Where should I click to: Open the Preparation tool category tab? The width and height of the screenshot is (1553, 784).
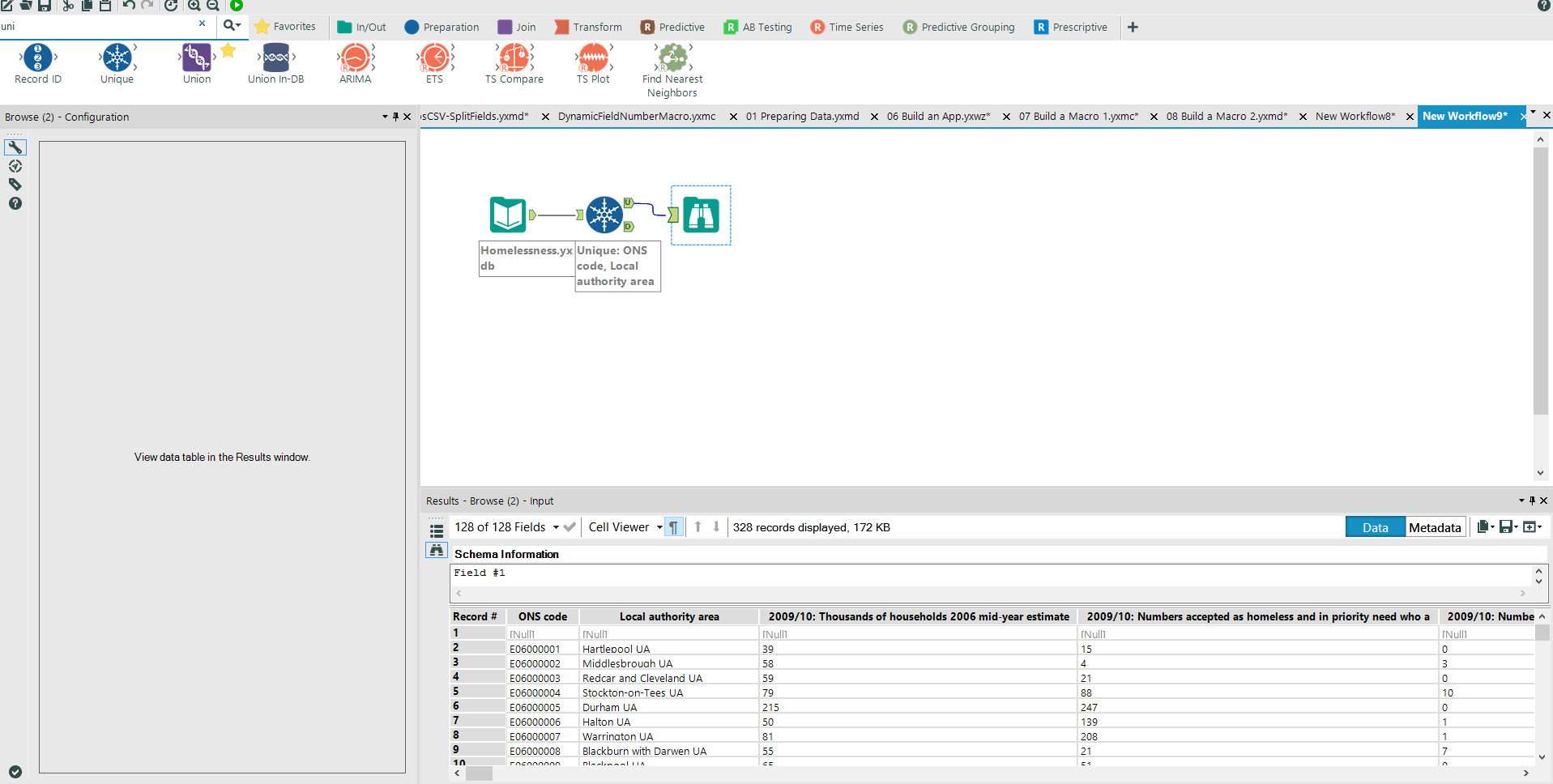pyautogui.click(x=442, y=27)
